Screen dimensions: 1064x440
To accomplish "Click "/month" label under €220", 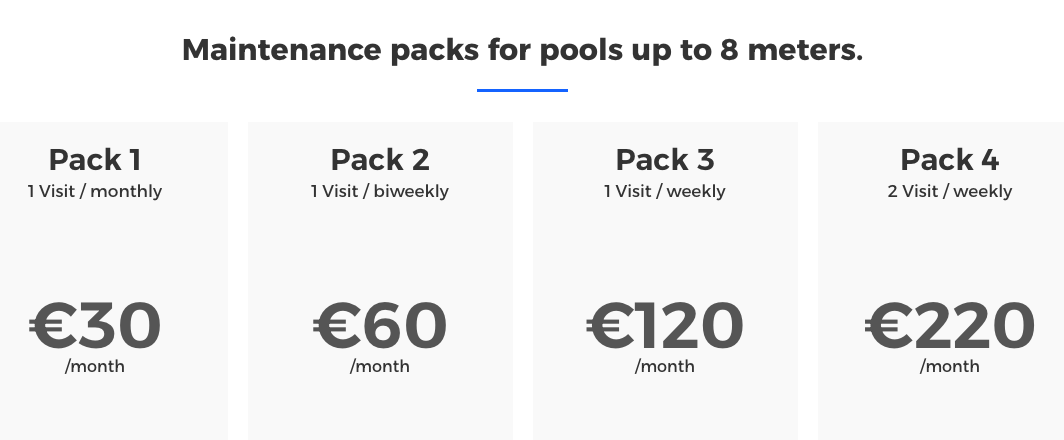I will [950, 366].
